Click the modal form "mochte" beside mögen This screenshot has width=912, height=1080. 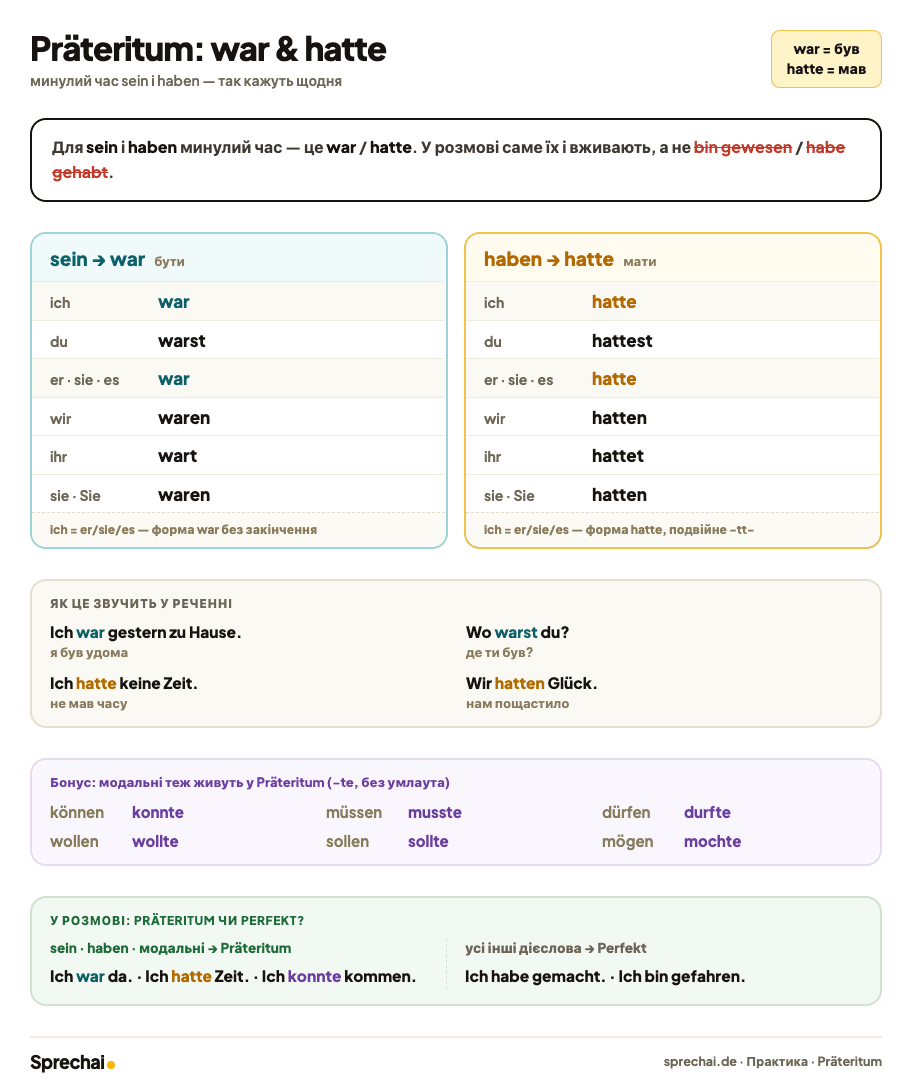712,842
